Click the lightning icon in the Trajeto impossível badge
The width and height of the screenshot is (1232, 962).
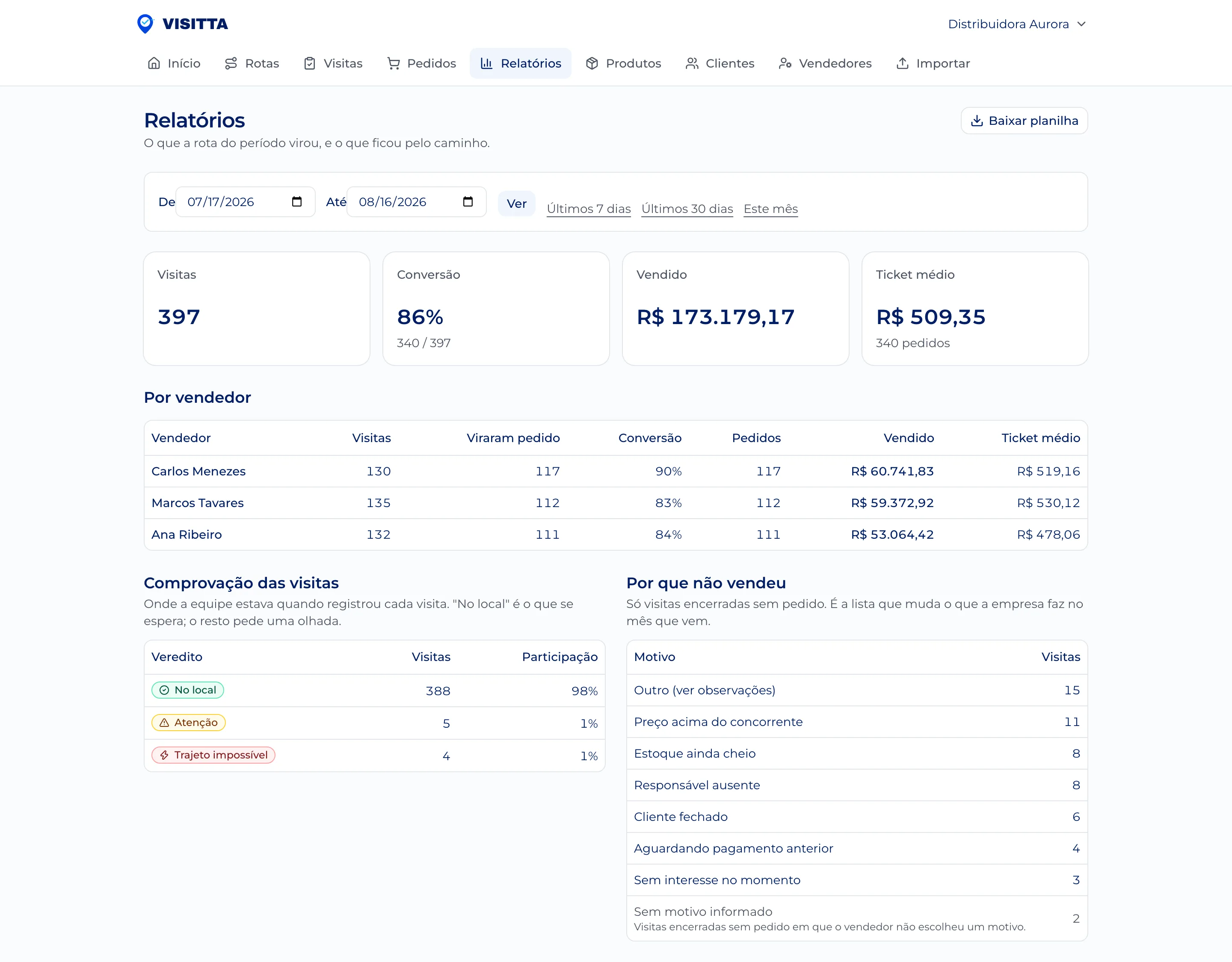[164, 755]
